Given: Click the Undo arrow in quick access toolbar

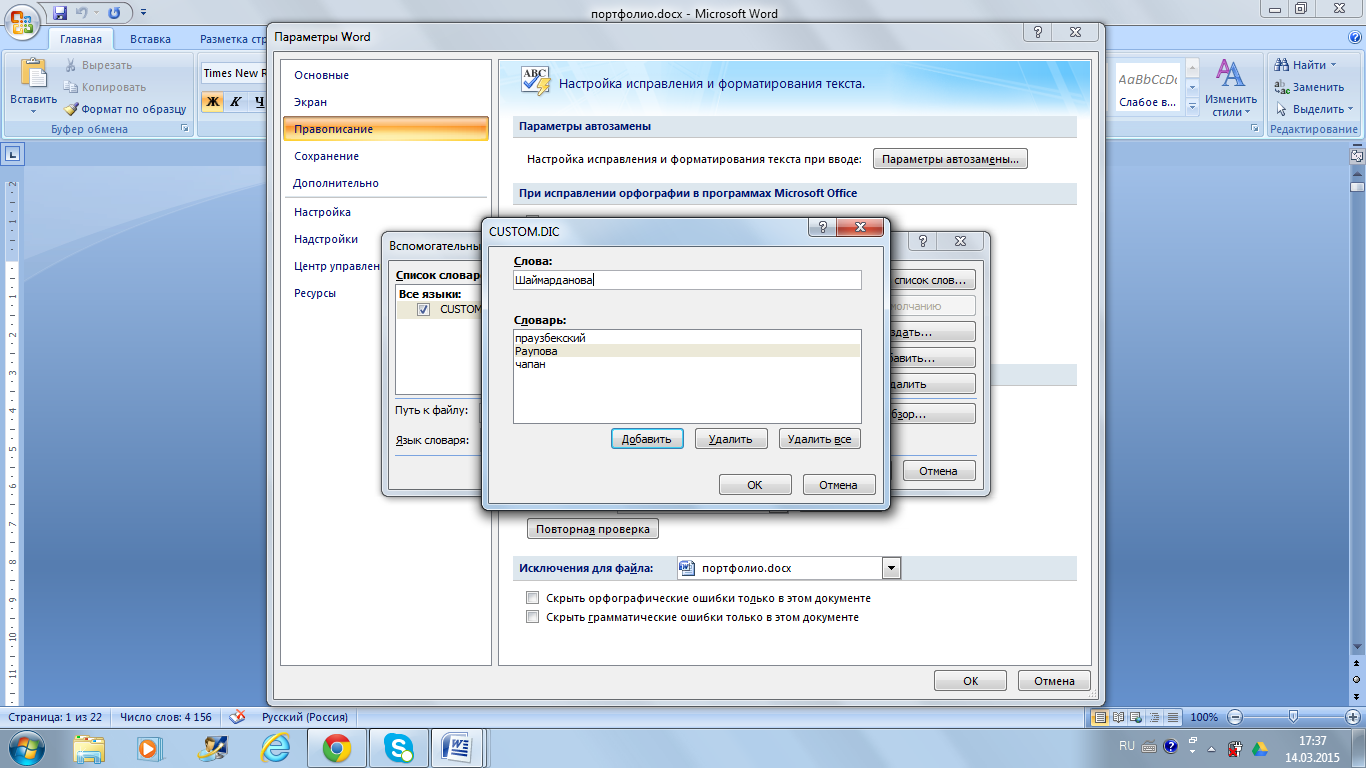Looking at the screenshot, I should tap(84, 13).
